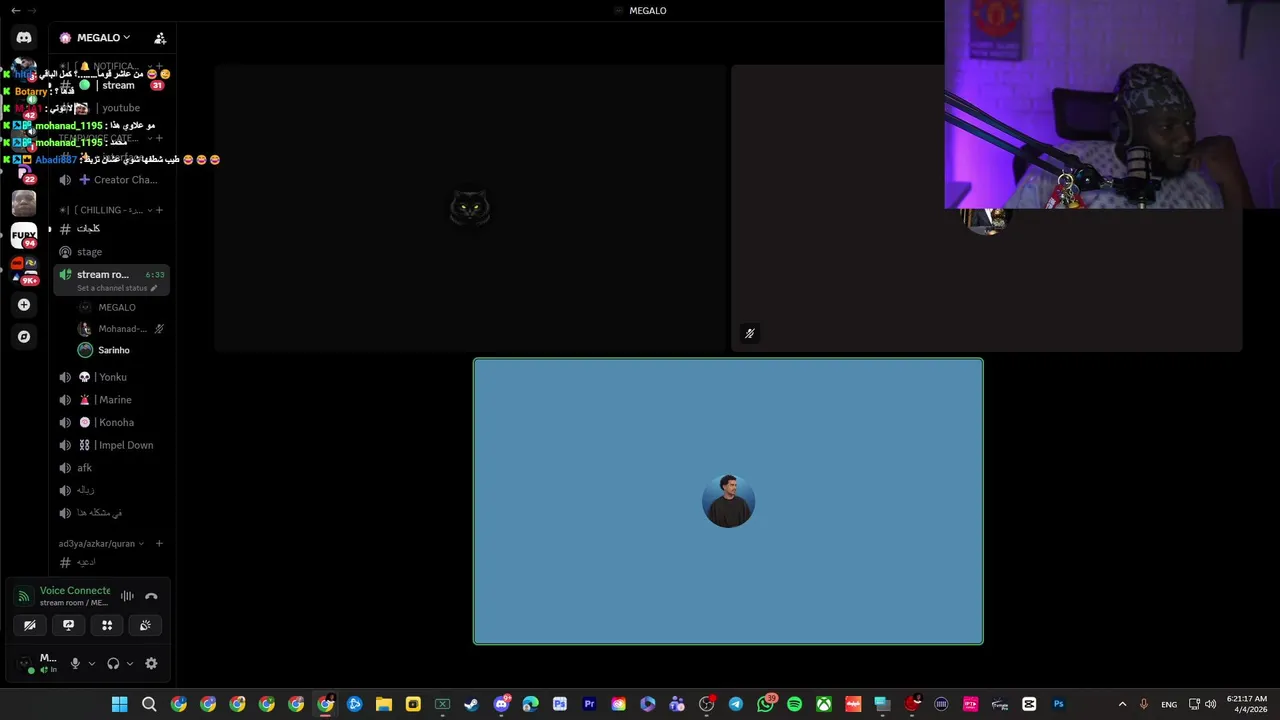This screenshot has height=720, width=1280.
Task: Turn on camera in voice panel
Action: click(x=30, y=625)
